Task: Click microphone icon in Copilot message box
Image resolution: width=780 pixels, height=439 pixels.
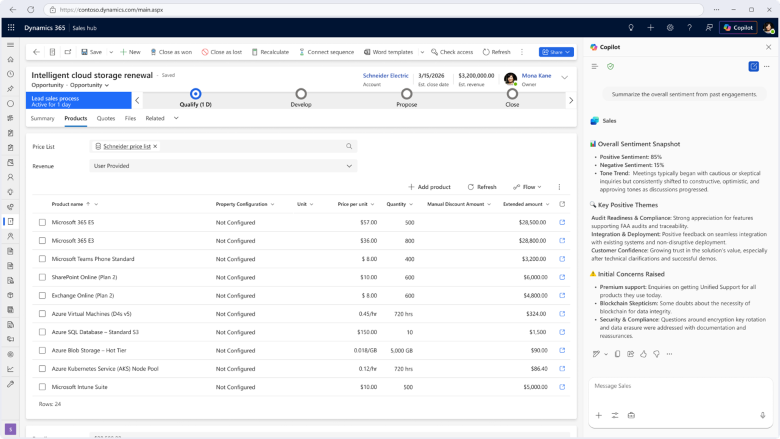Action: 763,415
